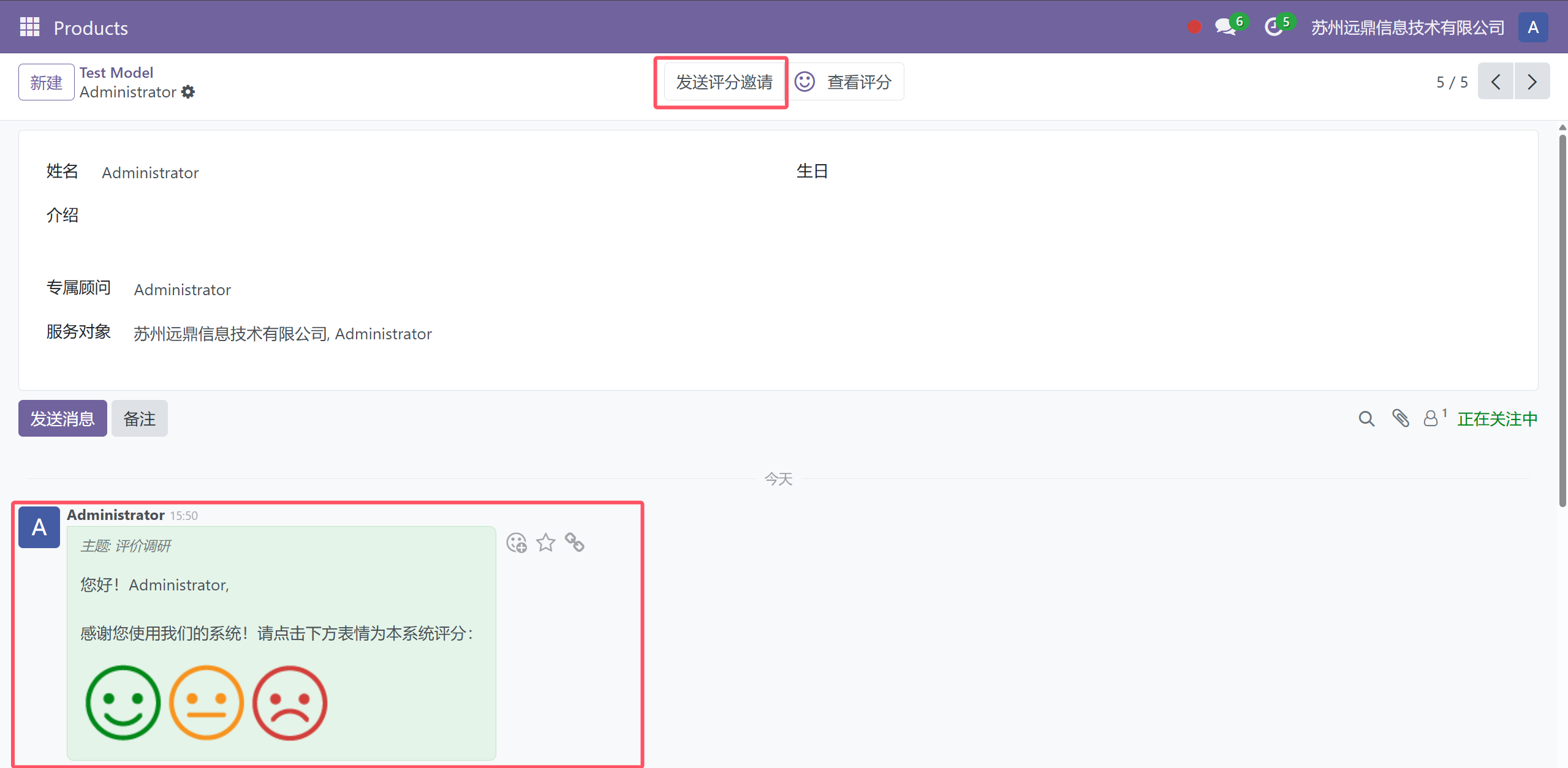
Task: Copy the message link icon
Action: [575, 543]
